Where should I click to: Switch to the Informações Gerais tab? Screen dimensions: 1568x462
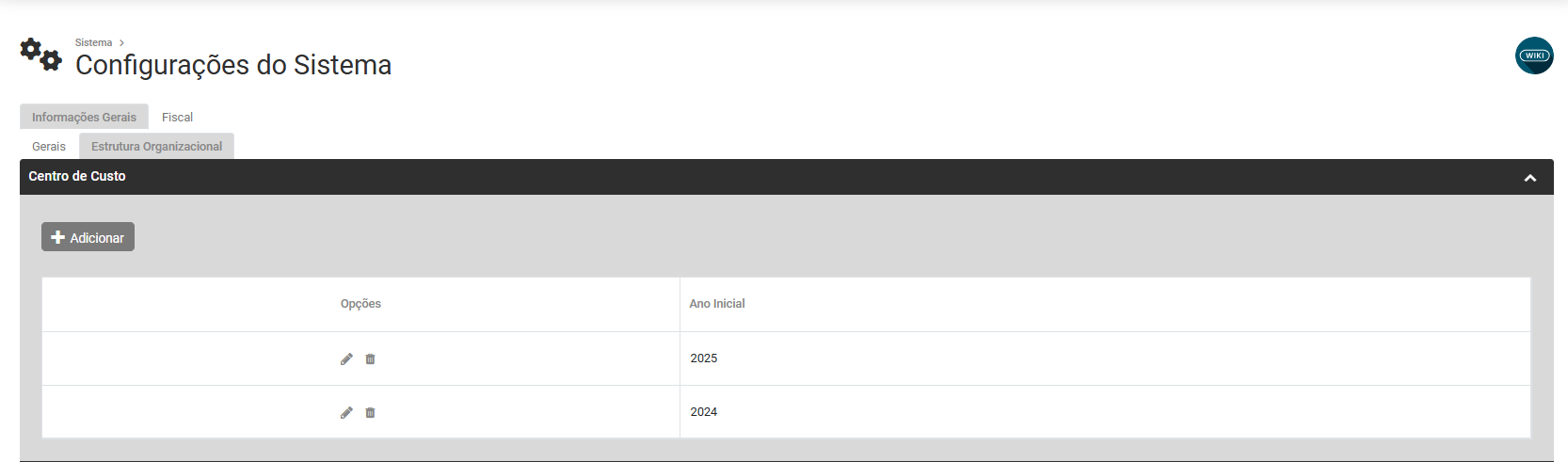click(84, 117)
